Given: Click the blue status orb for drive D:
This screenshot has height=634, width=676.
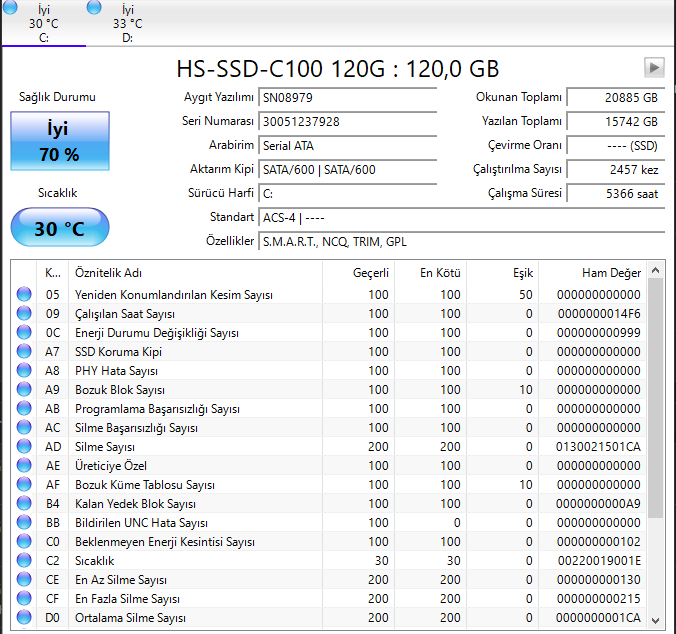Looking at the screenshot, I should tap(94, 8).
